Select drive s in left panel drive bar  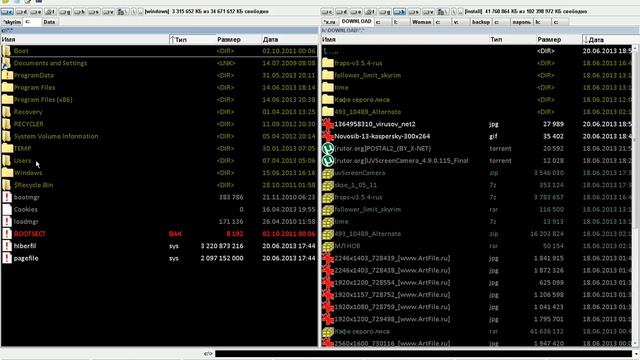[x=93, y=12]
